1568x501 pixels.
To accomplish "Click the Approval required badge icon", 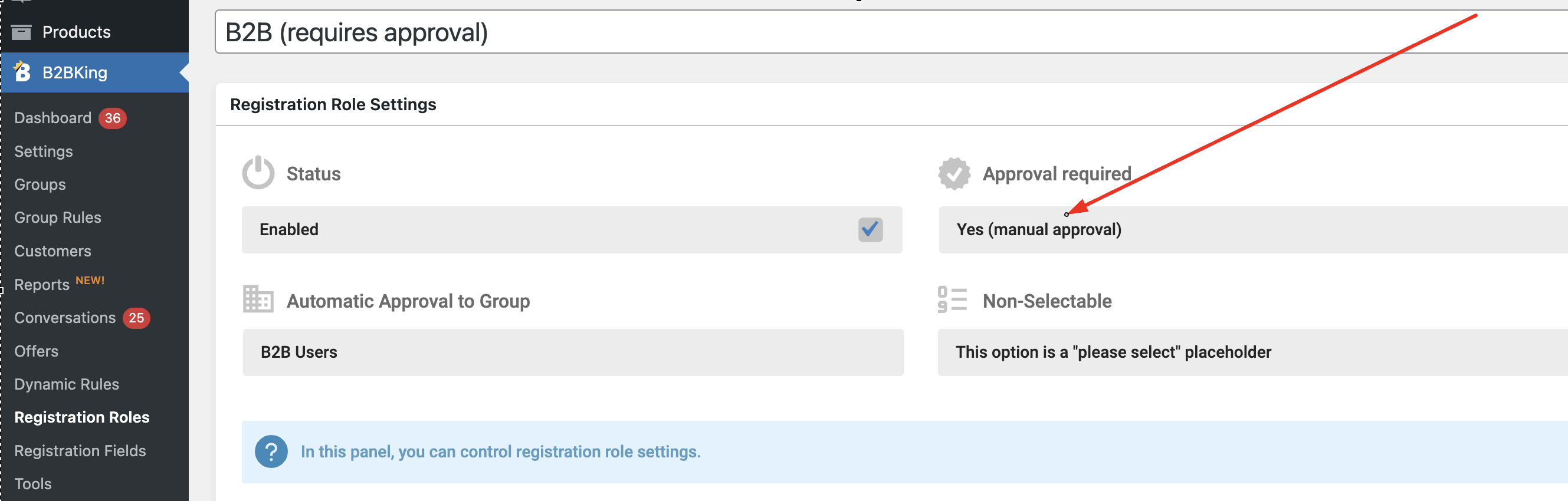I will pos(954,173).
